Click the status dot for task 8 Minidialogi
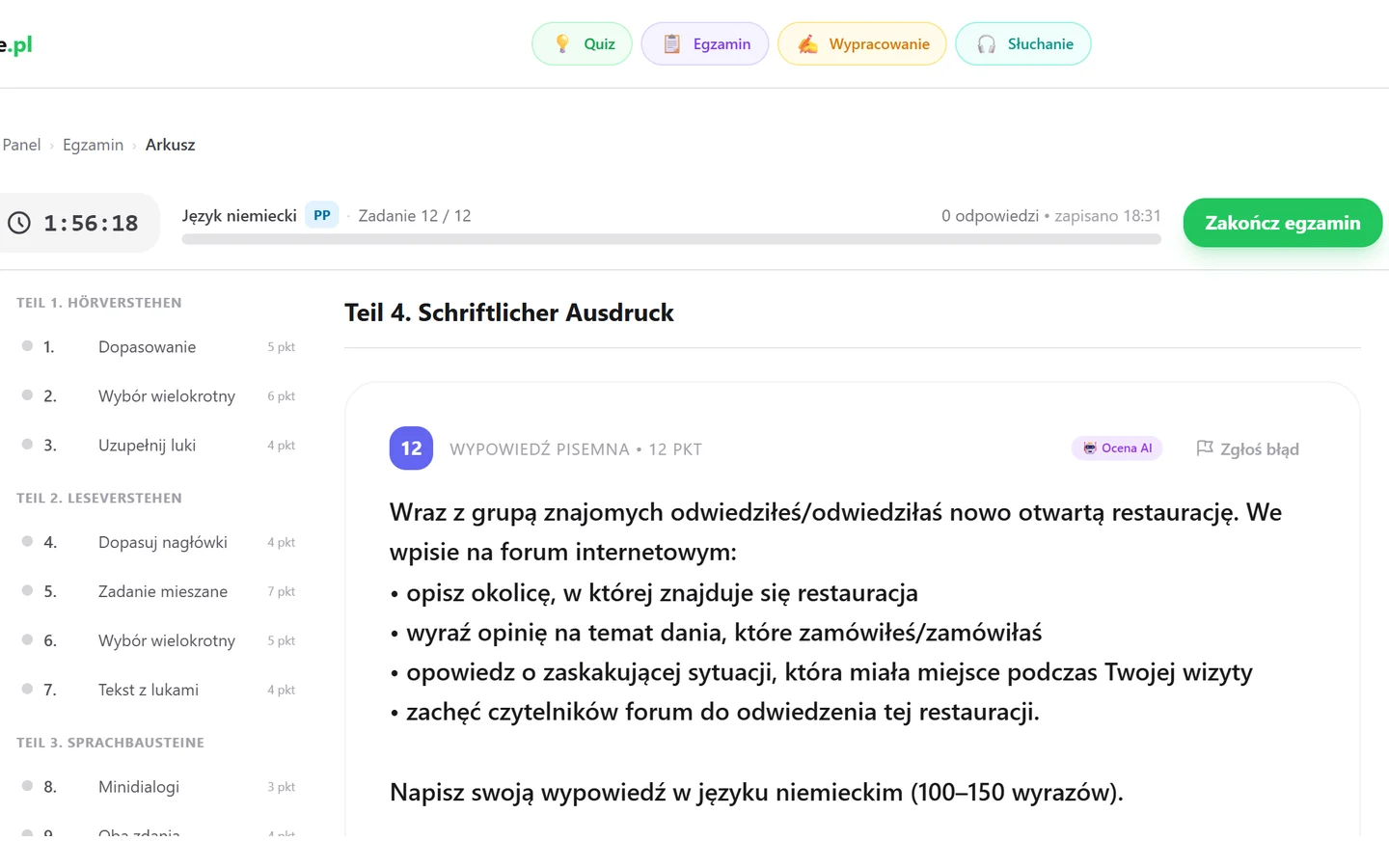 (27, 786)
